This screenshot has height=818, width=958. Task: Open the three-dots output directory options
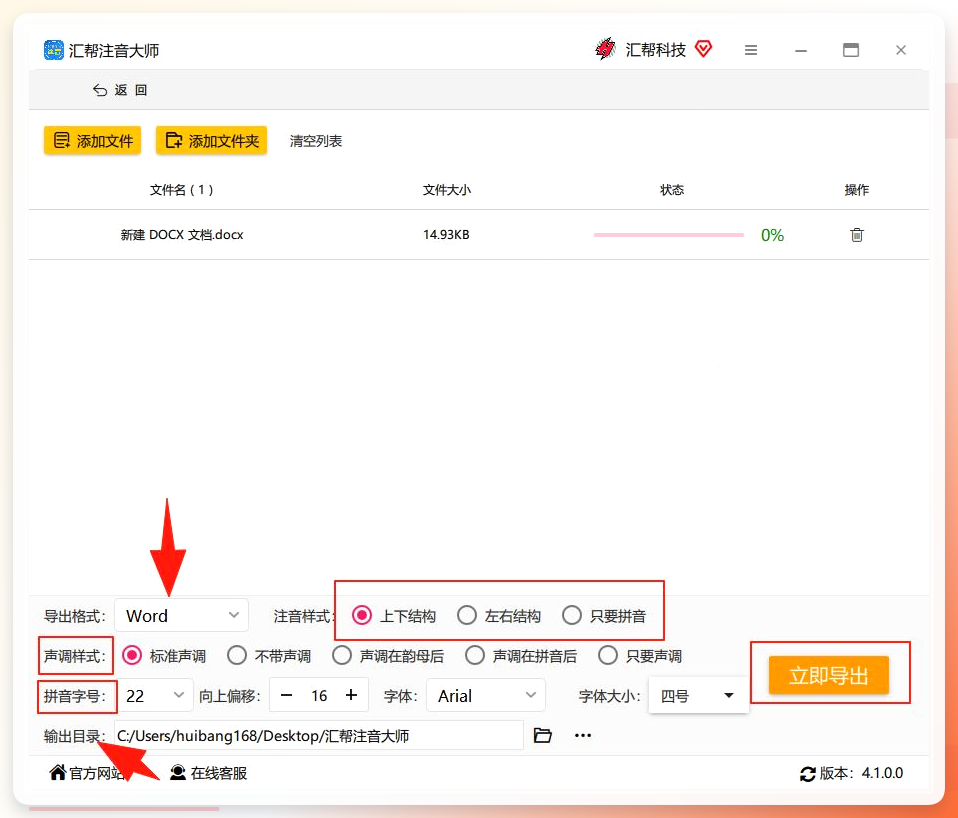(x=583, y=735)
